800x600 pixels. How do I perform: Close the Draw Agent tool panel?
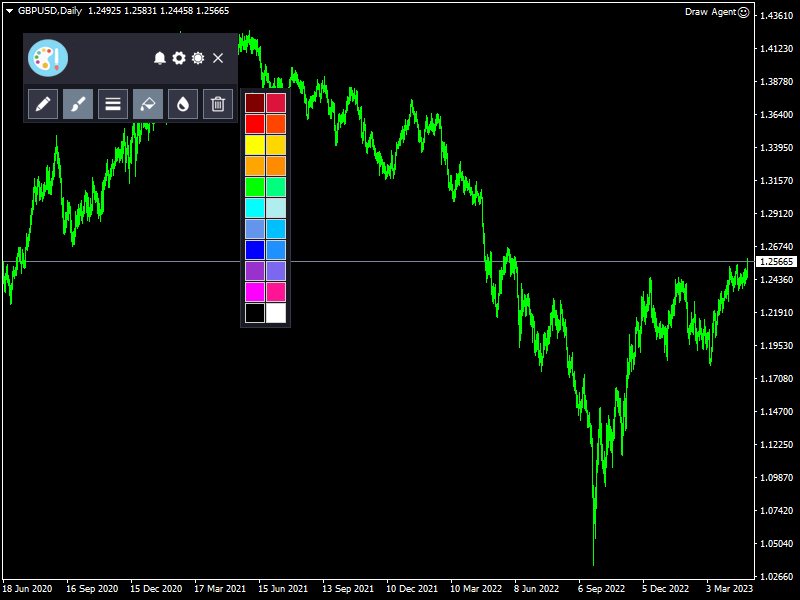tap(218, 58)
